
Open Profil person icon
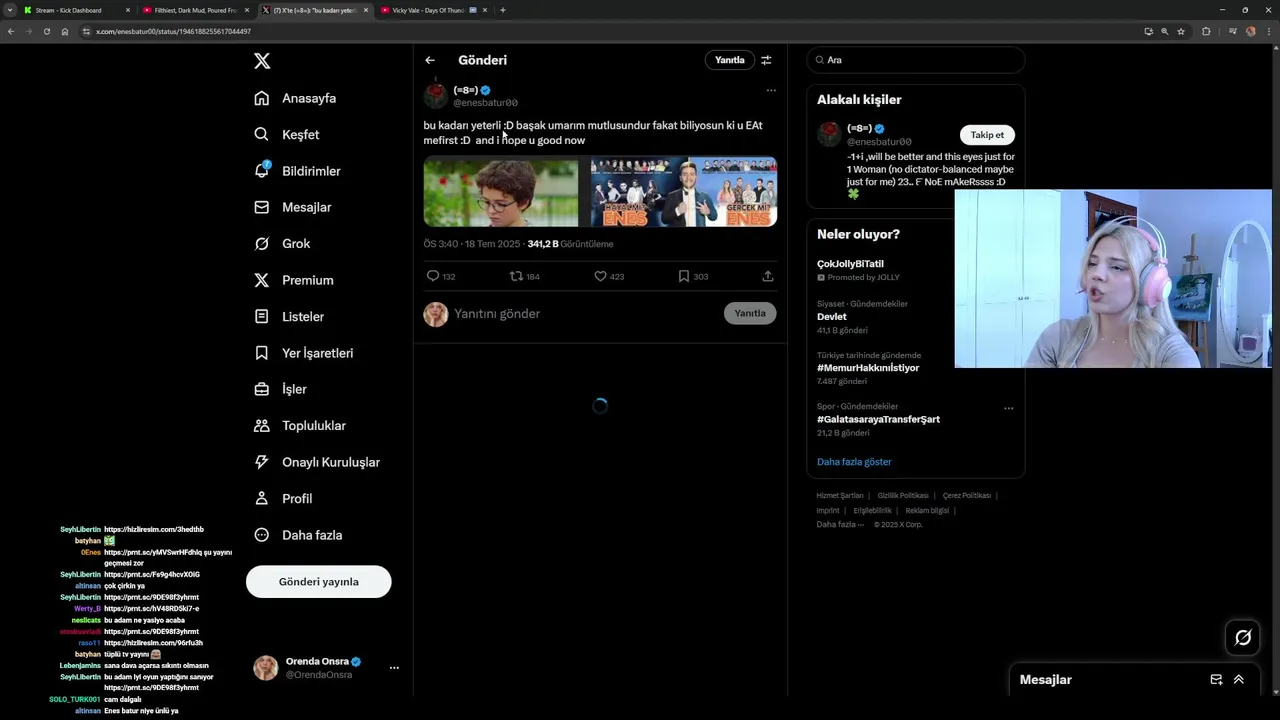pyautogui.click(x=262, y=498)
